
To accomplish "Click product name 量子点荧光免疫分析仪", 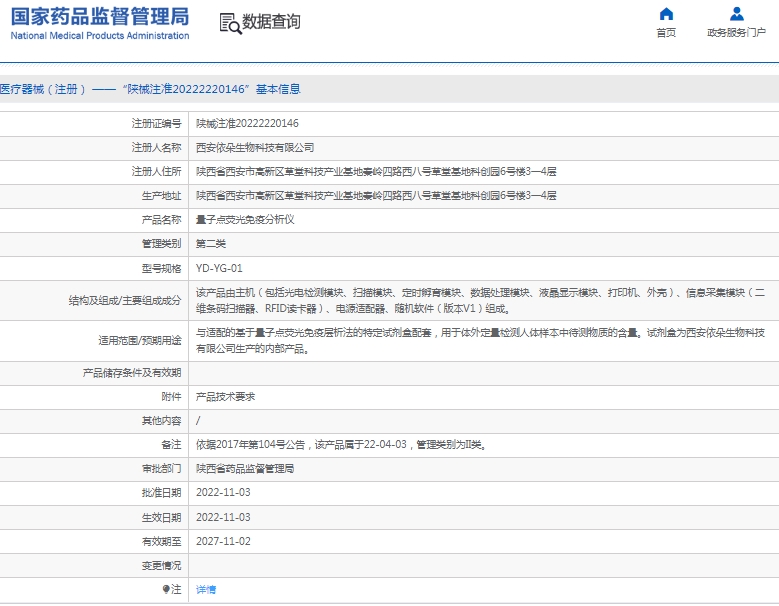I will (x=245, y=220).
